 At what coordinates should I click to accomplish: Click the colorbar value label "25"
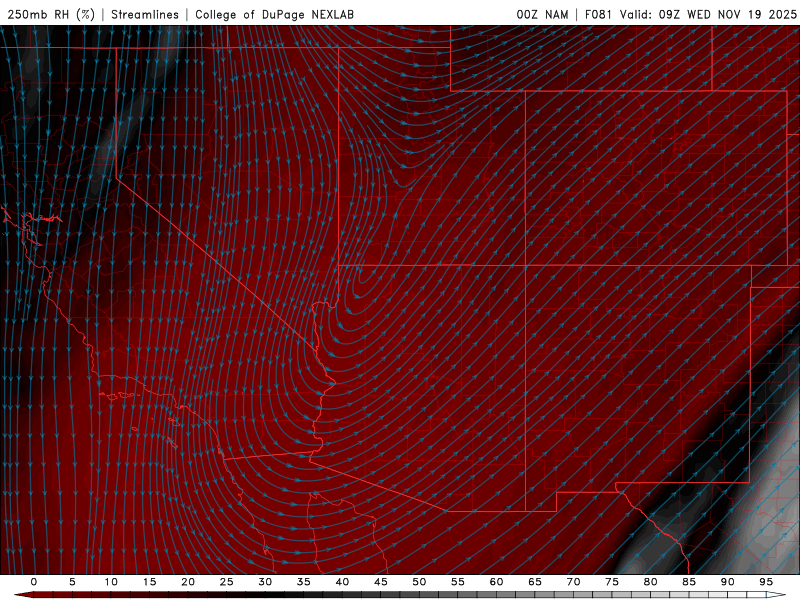point(226,582)
